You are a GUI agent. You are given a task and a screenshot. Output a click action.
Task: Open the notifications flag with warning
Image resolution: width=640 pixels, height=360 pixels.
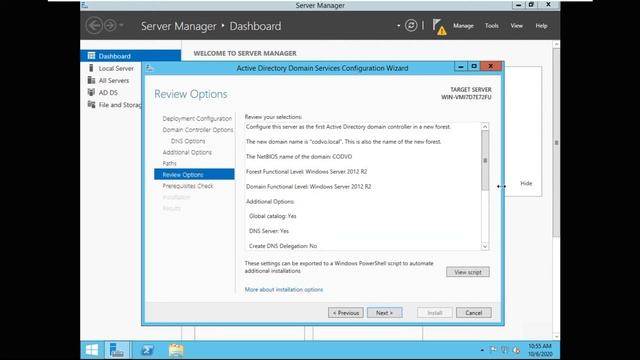(x=439, y=27)
